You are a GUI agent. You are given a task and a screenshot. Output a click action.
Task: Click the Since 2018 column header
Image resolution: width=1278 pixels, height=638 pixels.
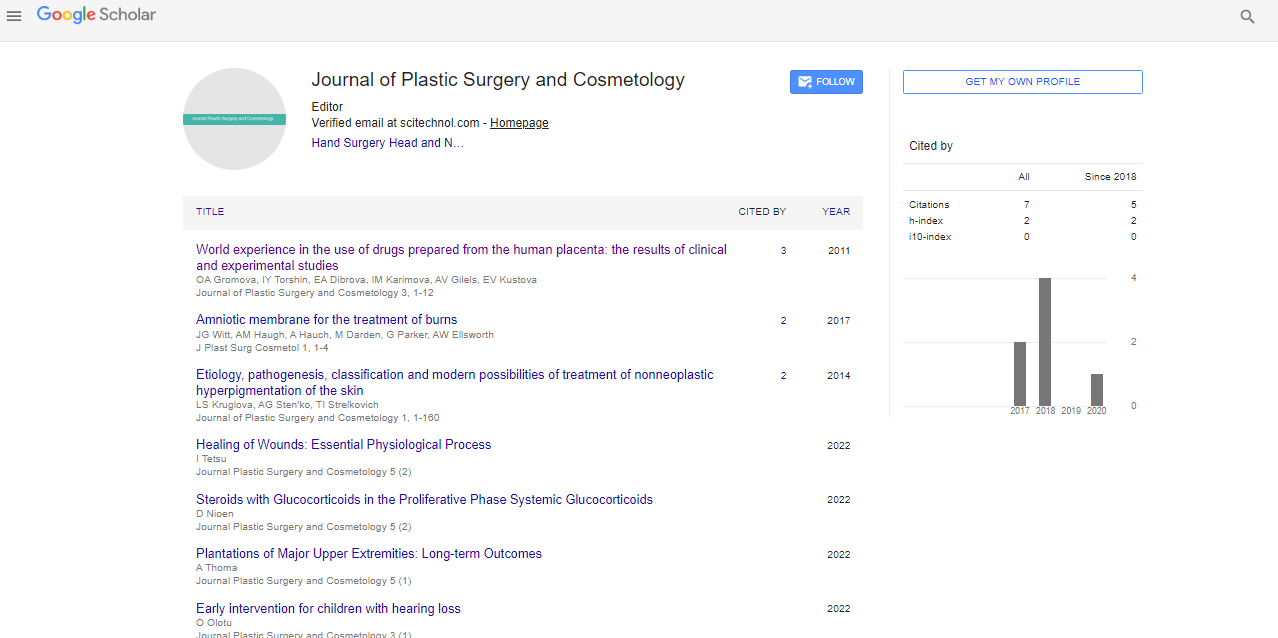[1110, 177]
